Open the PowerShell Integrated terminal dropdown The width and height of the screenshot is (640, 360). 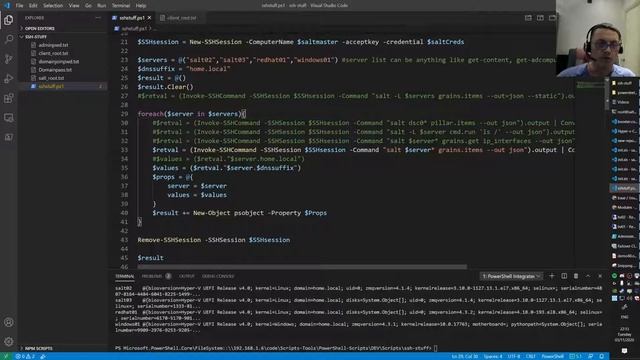[x=511, y=276]
